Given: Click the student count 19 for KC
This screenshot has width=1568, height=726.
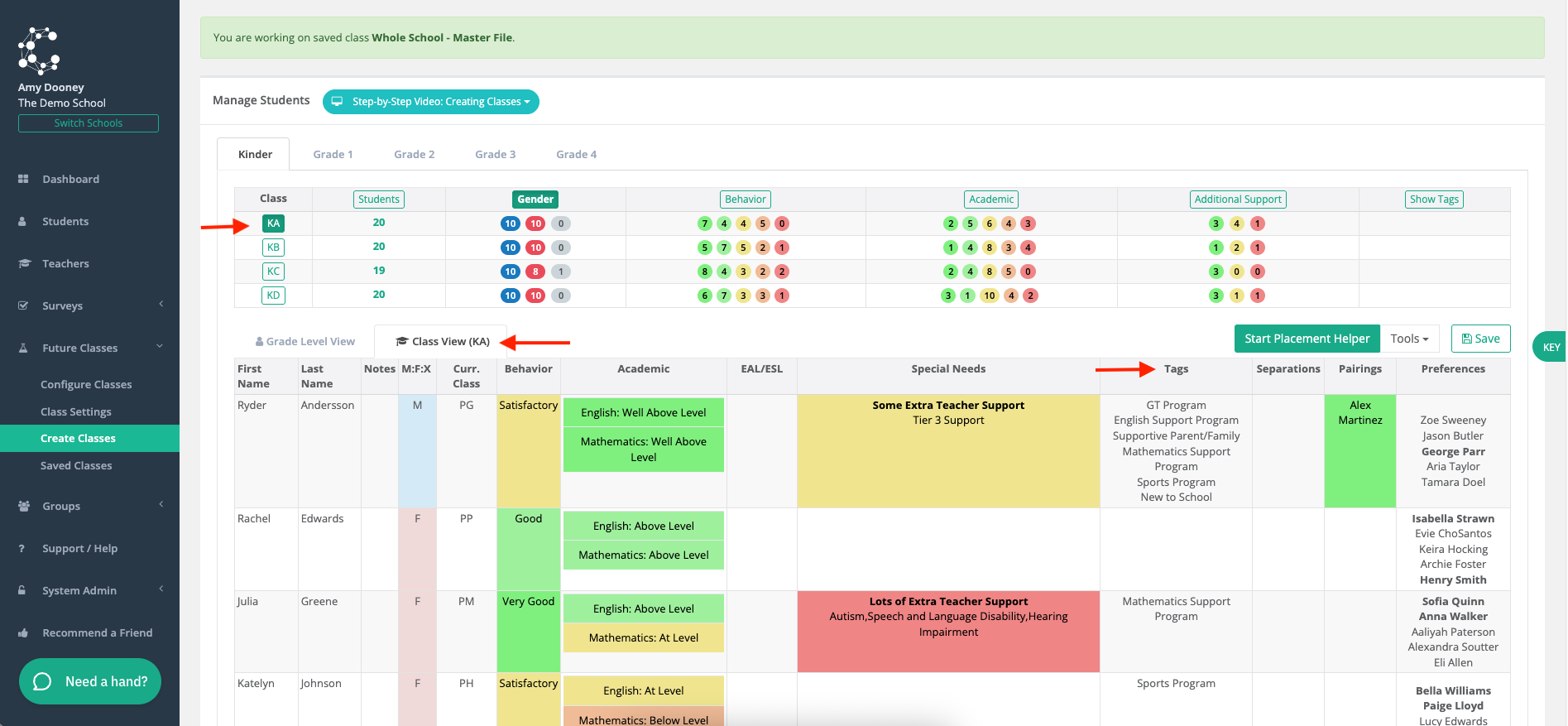Looking at the screenshot, I should (x=379, y=271).
